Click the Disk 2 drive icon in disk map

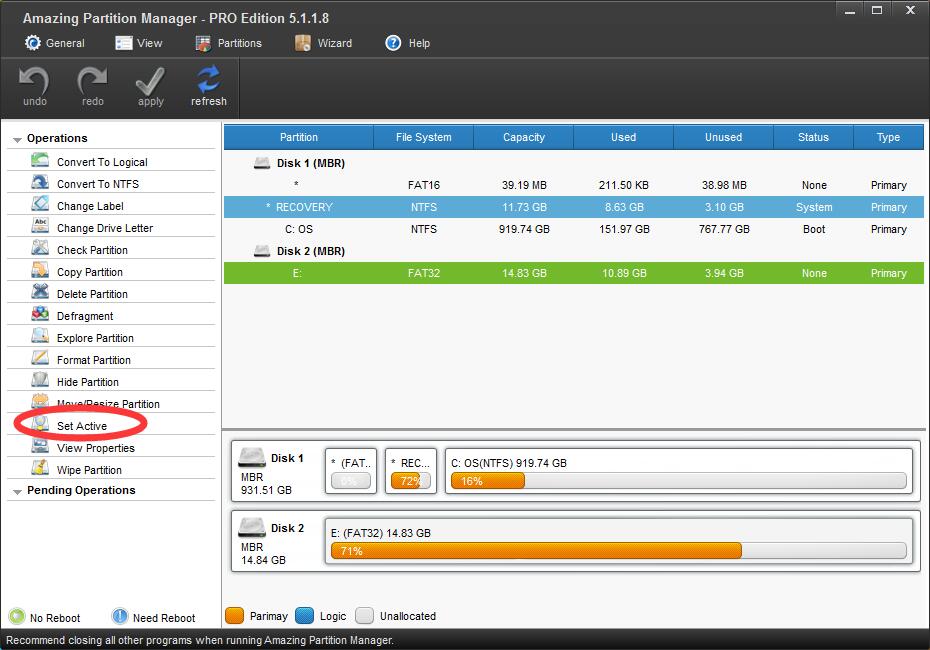tap(251, 528)
